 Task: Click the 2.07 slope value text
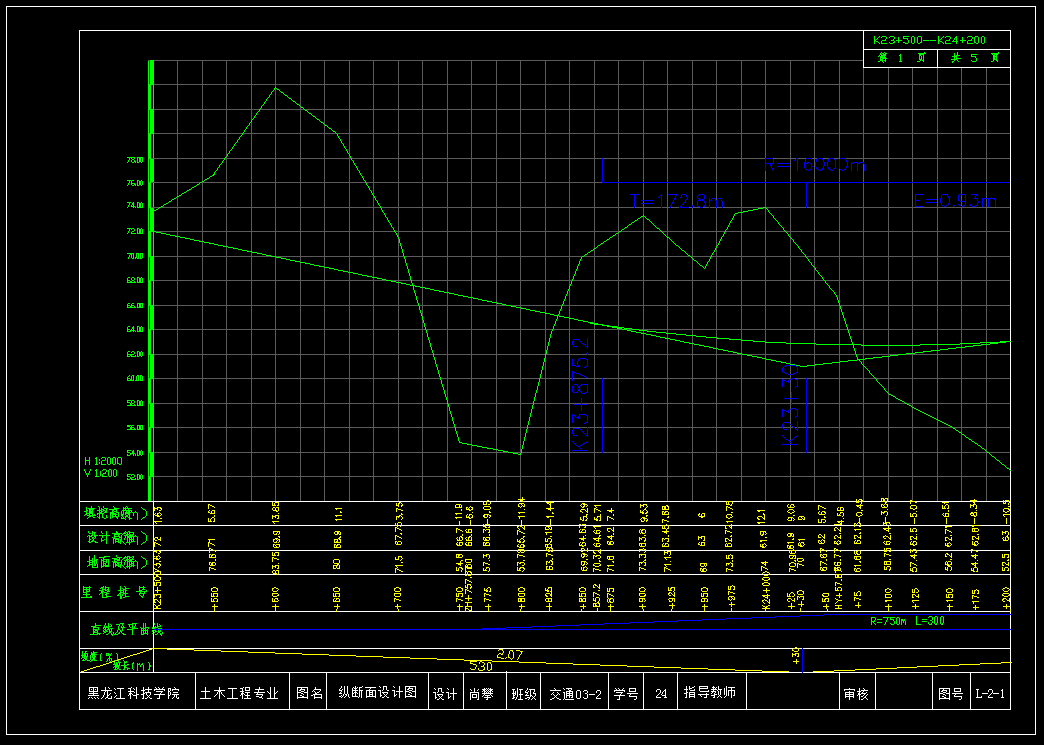pyautogui.click(x=510, y=654)
